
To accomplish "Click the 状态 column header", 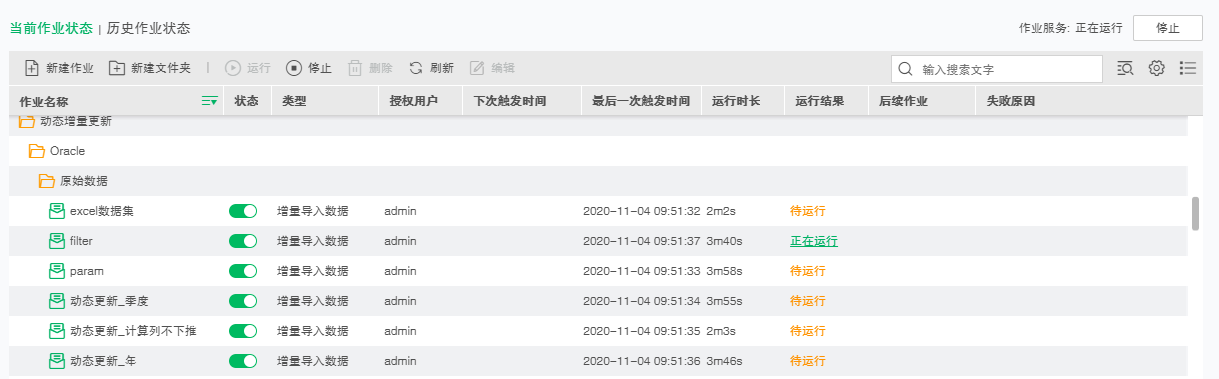I will tap(246, 101).
